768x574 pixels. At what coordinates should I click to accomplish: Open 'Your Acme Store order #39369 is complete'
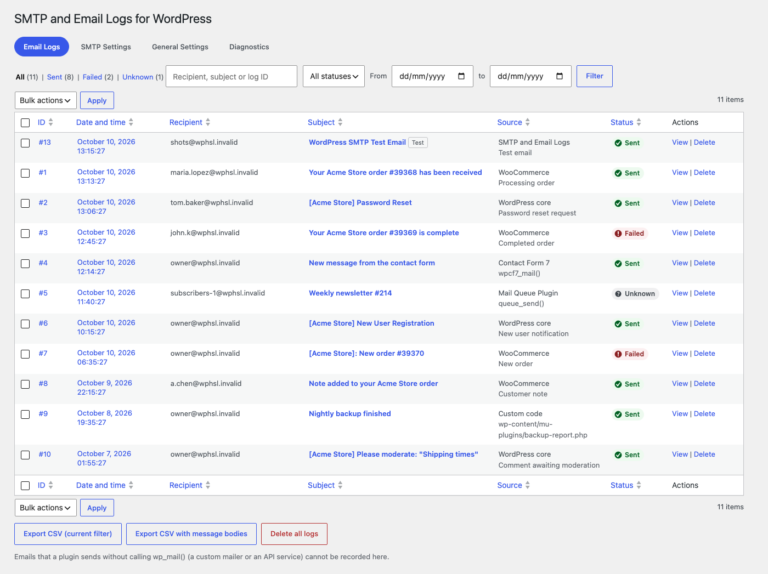coord(384,233)
